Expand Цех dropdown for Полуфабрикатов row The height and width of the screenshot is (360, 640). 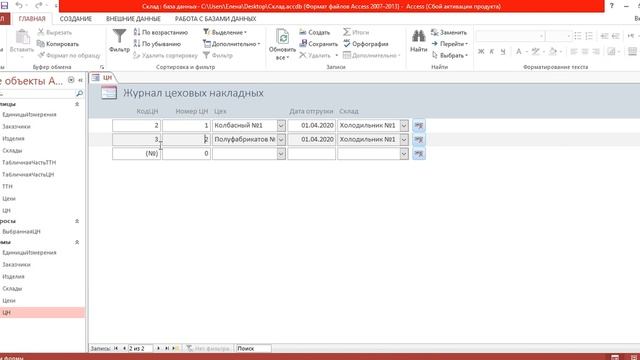[x=281, y=139]
